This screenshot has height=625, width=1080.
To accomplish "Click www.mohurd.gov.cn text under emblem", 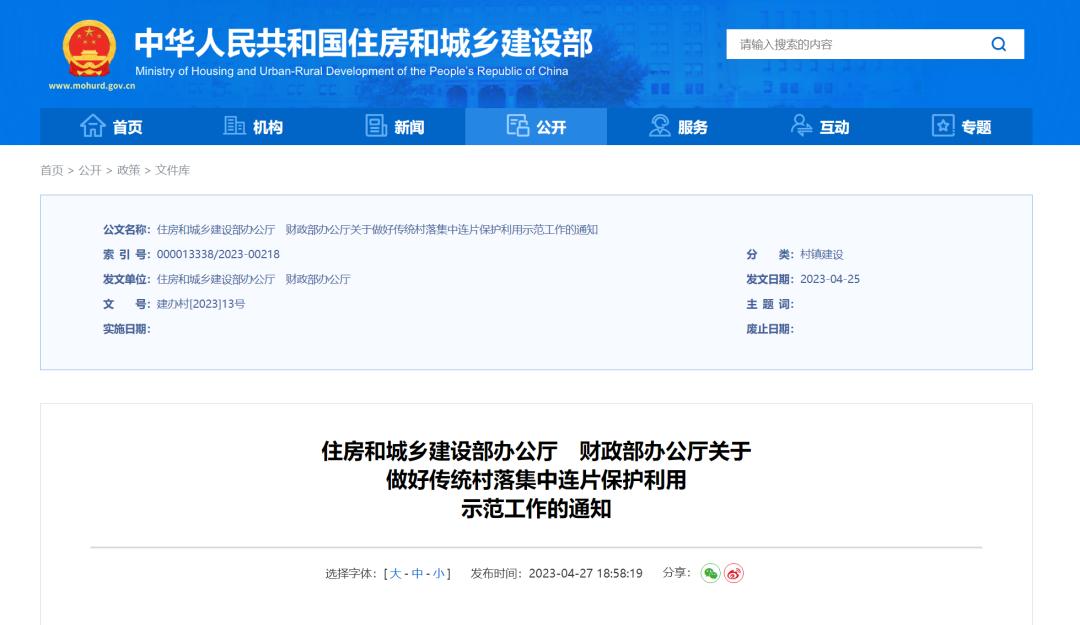I will [92, 86].
